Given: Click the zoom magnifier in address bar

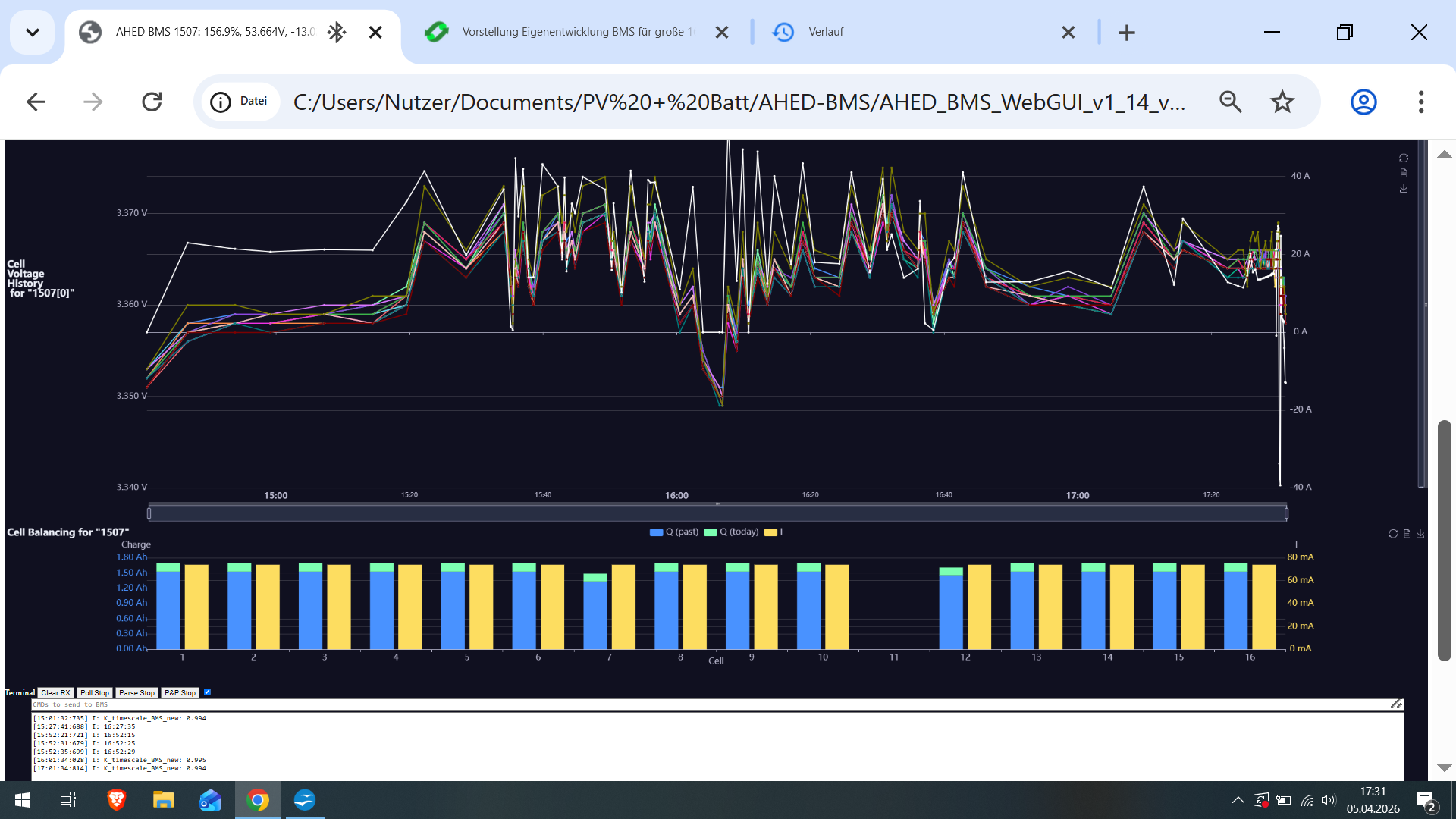Looking at the screenshot, I should (x=1230, y=102).
